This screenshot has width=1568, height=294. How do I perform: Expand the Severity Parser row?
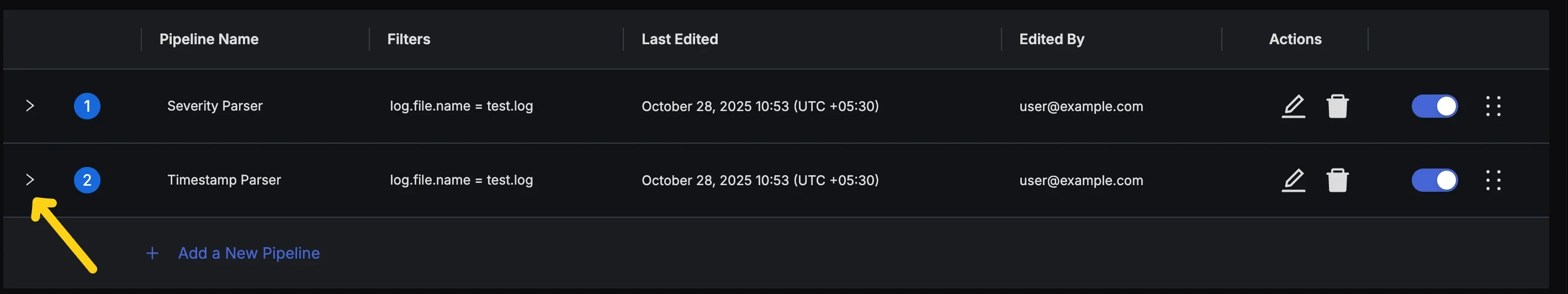point(30,106)
